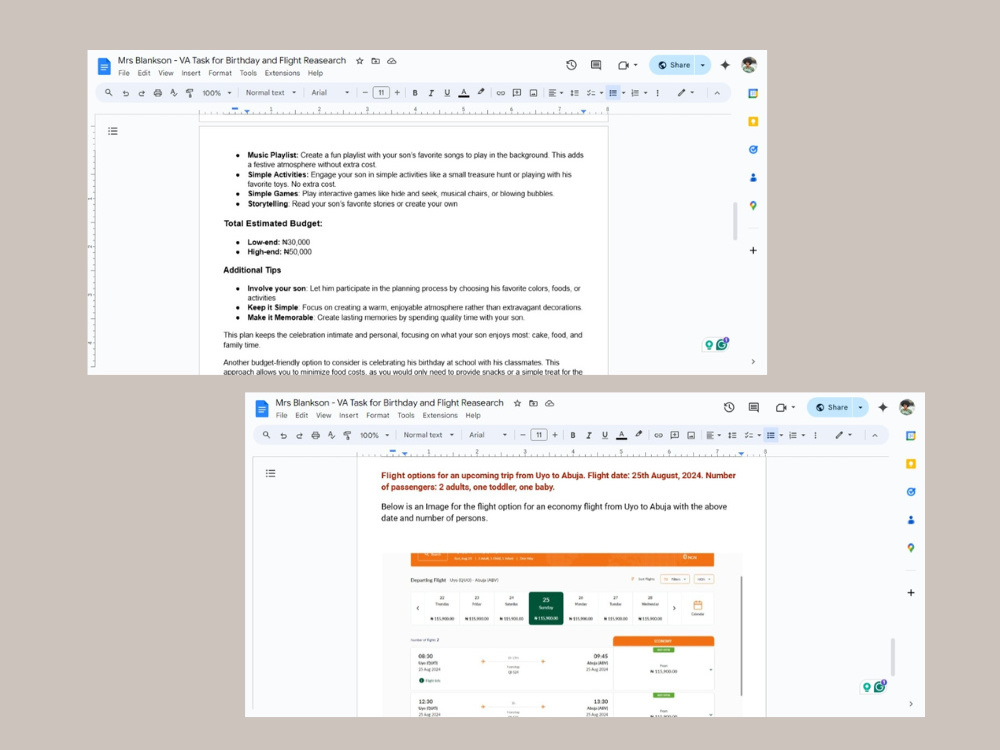Open Format menu in bottom window

(x=378, y=416)
